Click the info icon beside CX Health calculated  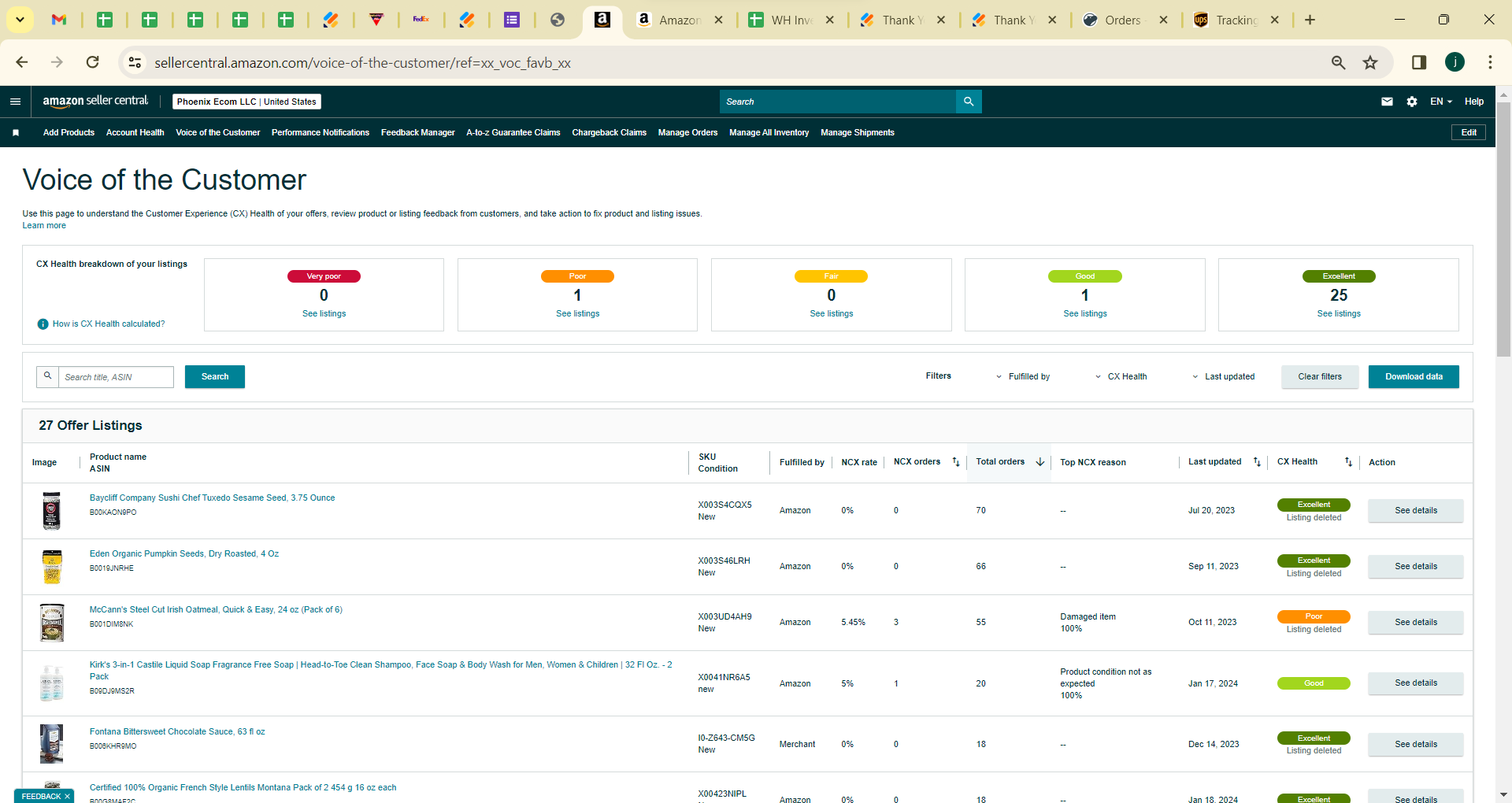[x=43, y=324]
